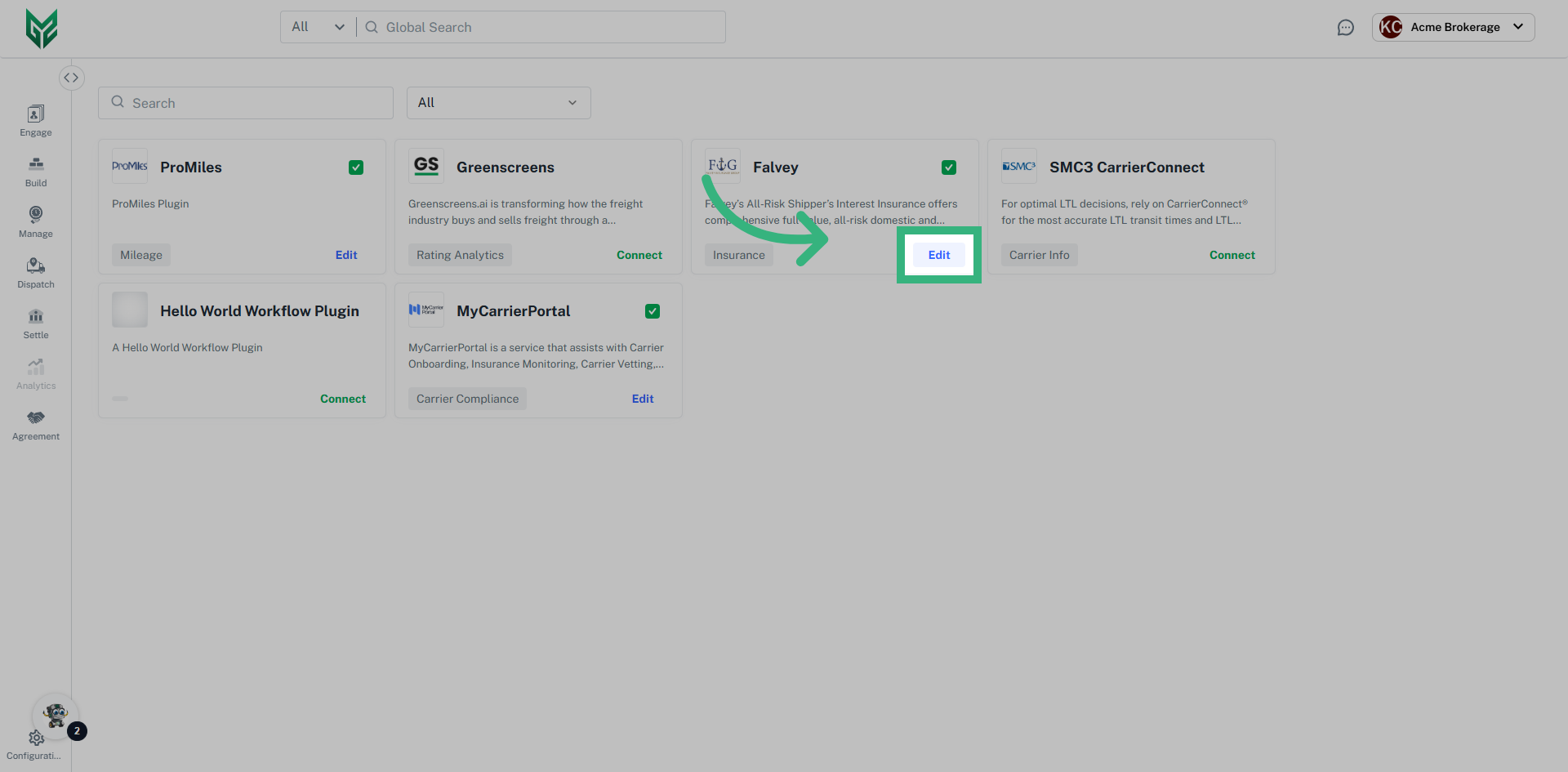This screenshot has height=772, width=1568.
Task: Open the Dispatch sidebar icon
Action: 35,272
